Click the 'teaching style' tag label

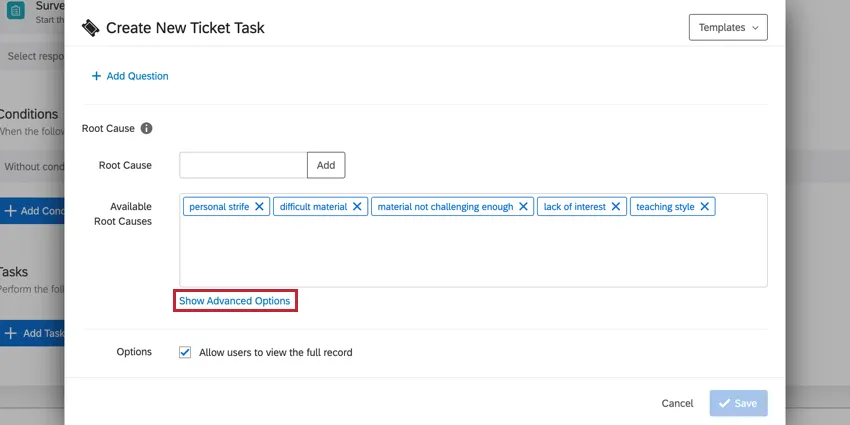point(665,207)
